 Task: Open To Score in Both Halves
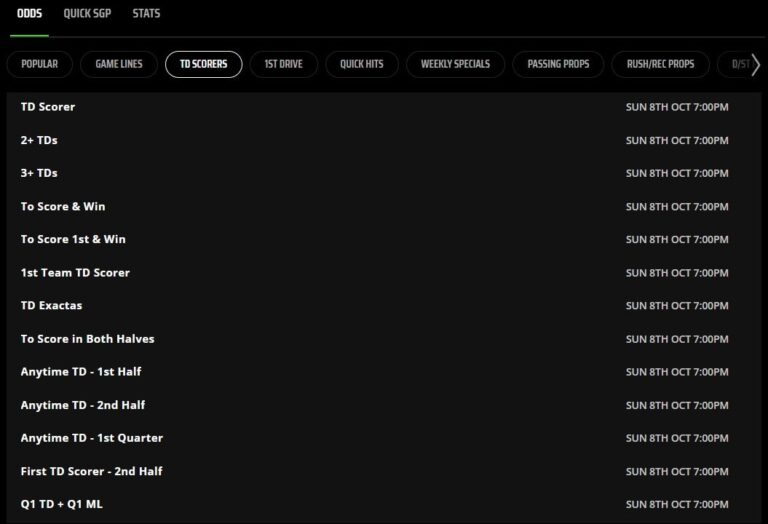click(x=87, y=339)
